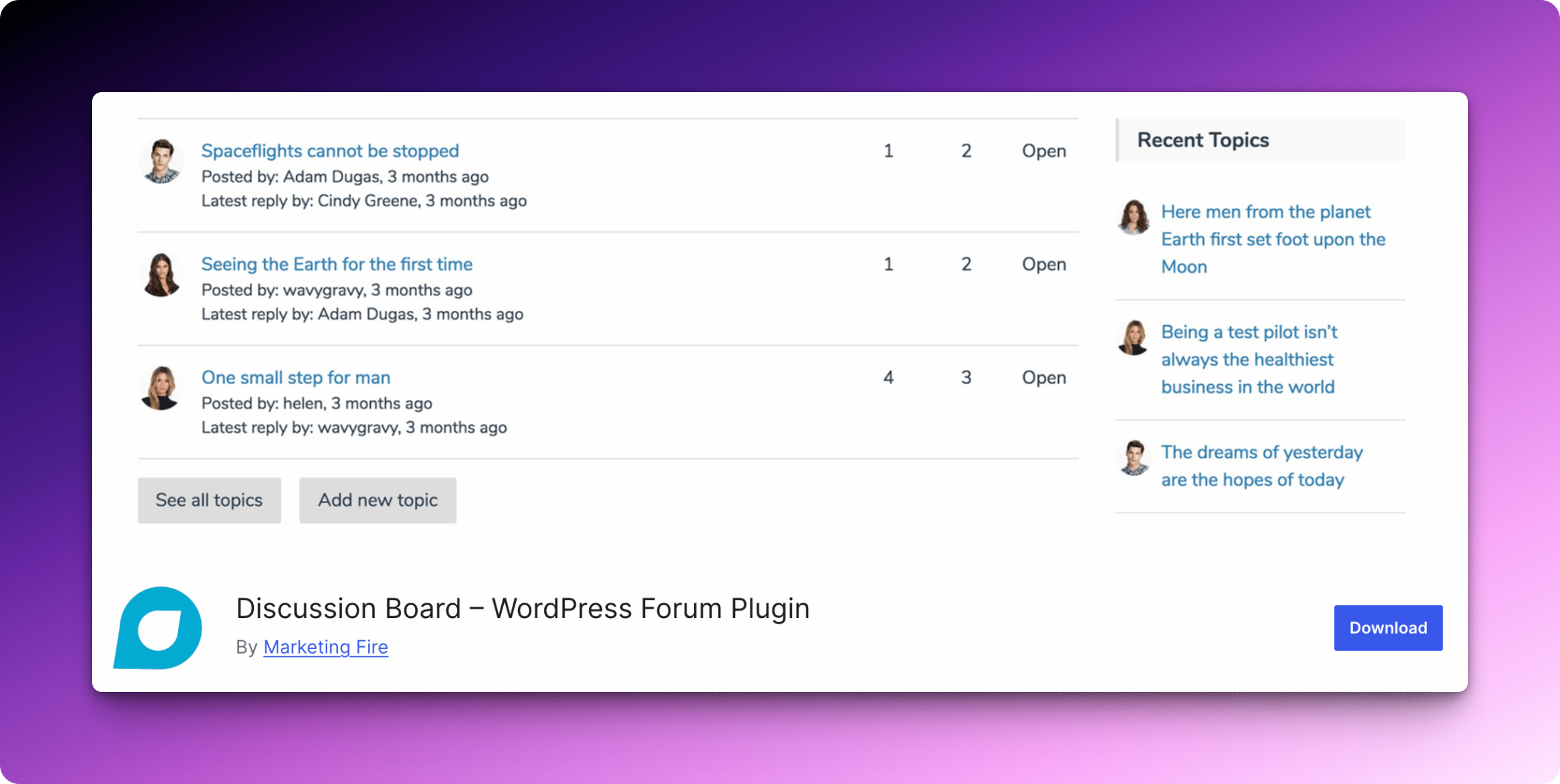Image resolution: width=1560 pixels, height=784 pixels.
Task: Click the Download button
Action: (x=1387, y=627)
